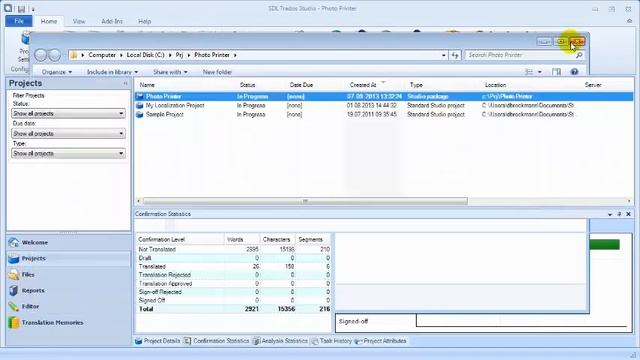Screen dimensions: 640x360
Task: Click the refresh icon beside address bar
Action: click(455, 55)
